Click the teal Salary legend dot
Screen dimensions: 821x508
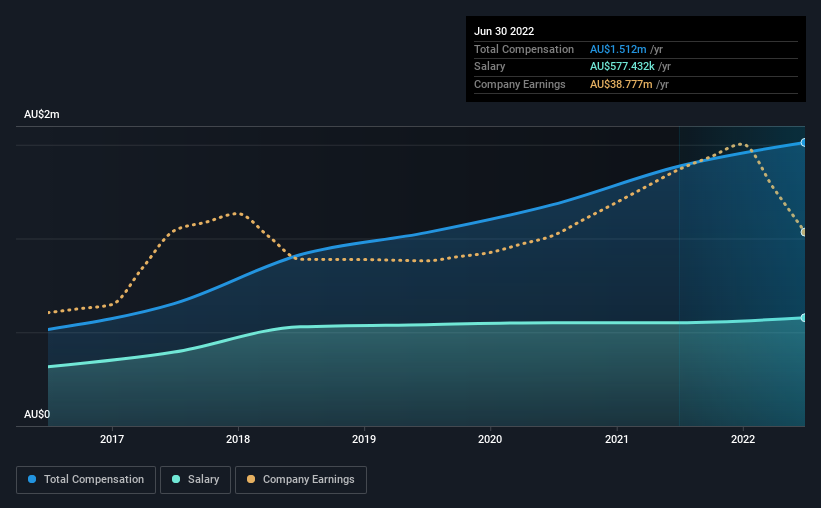(x=176, y=479)
